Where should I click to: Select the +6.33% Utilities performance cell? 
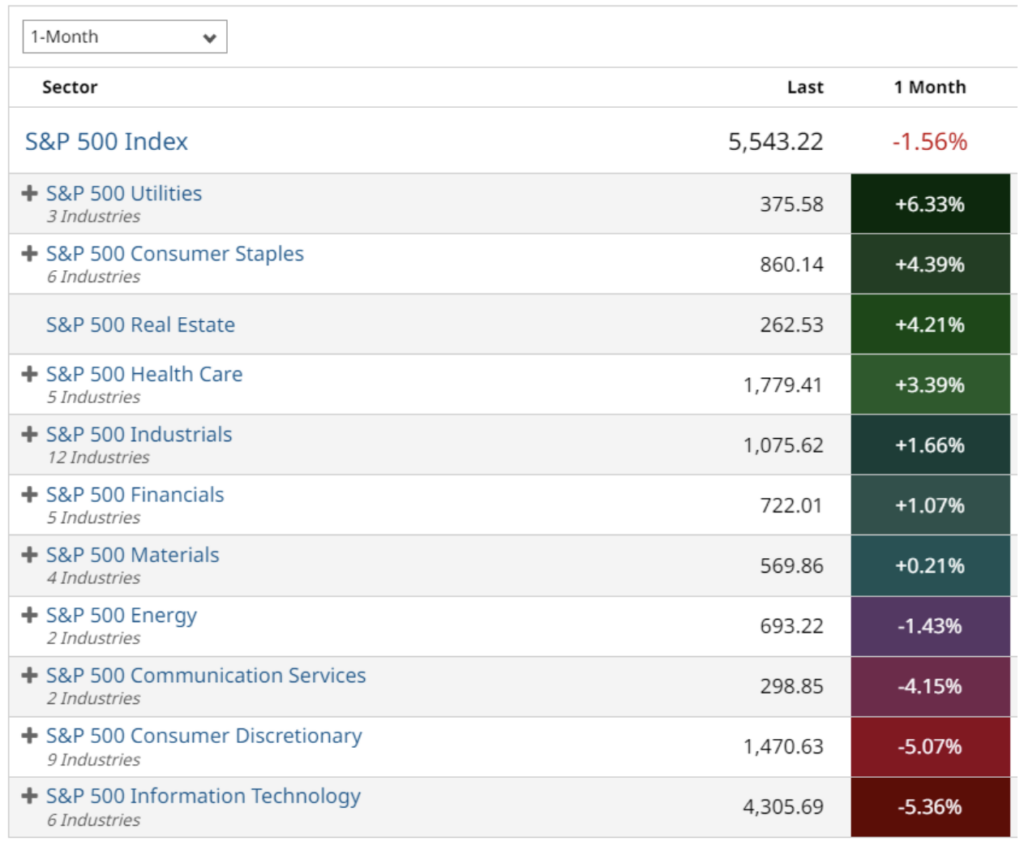pos(930,204)
